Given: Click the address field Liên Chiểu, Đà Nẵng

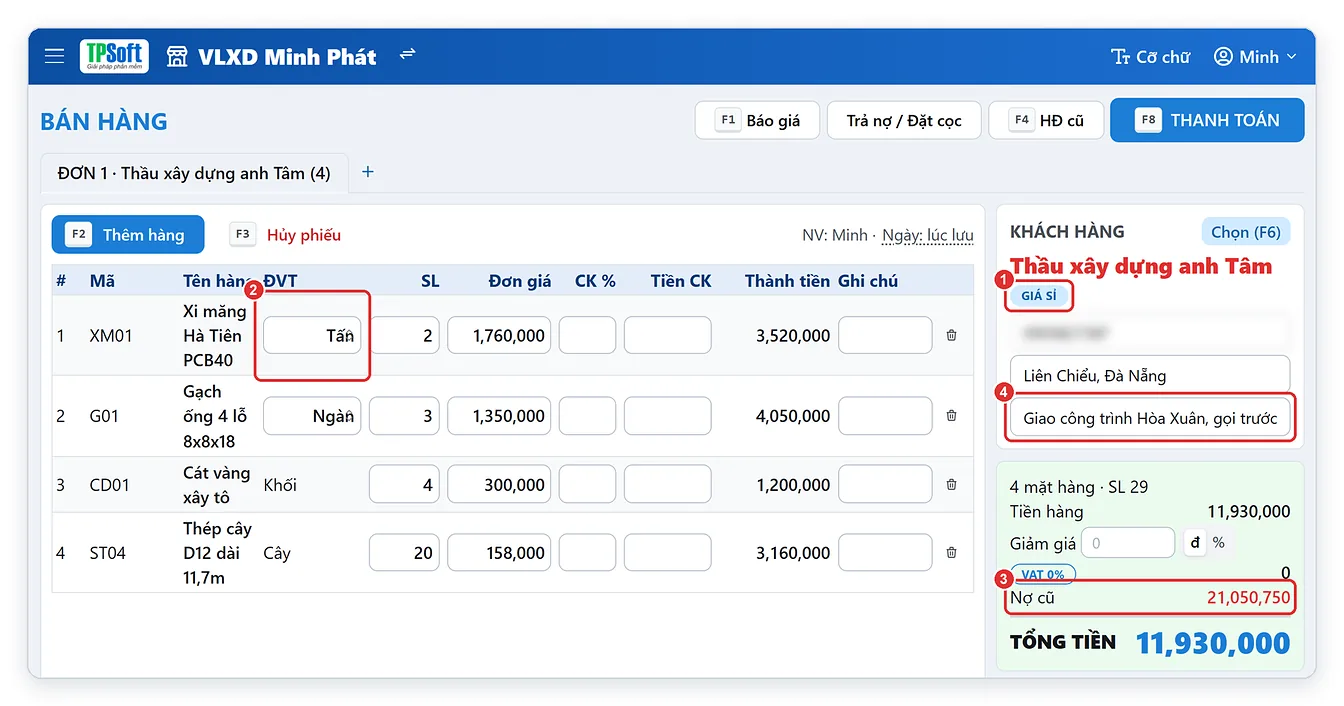Looking at the screenshot, I should click(1150, 376).
